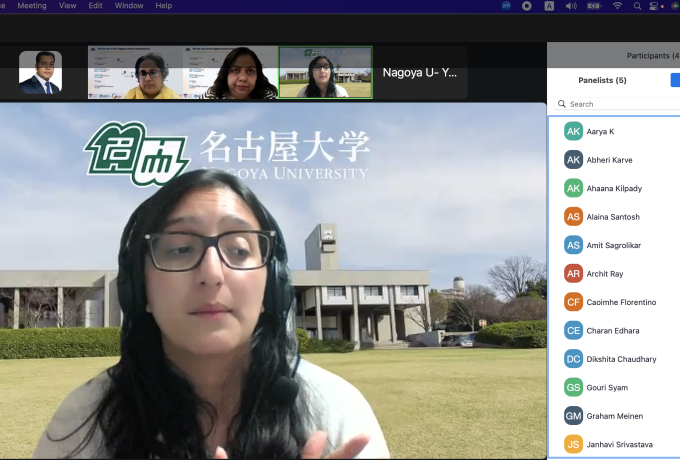The height and width of the screenshot is (460, 680).
Task: Click the screen recording status icon
Action: click(527, 6)
